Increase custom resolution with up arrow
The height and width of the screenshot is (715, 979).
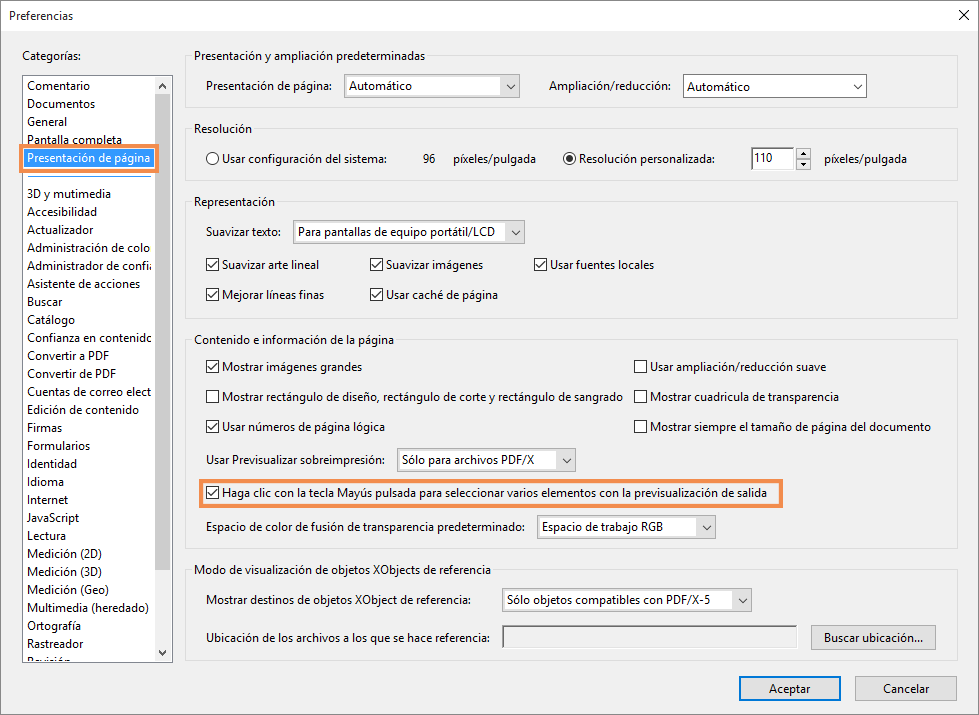[804, 154]
